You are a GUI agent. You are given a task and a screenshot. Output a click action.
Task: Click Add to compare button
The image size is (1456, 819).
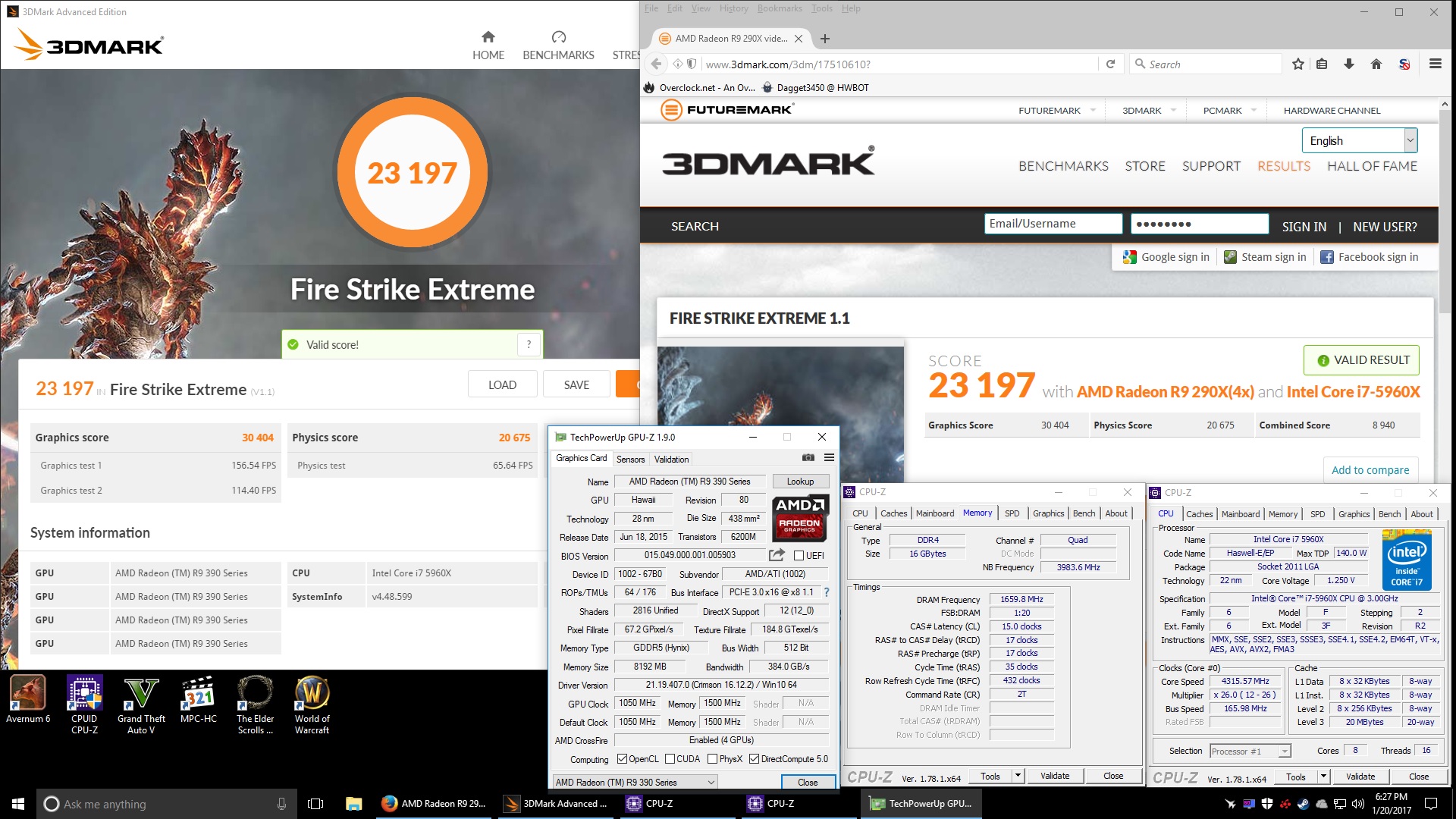(1370, 470)
